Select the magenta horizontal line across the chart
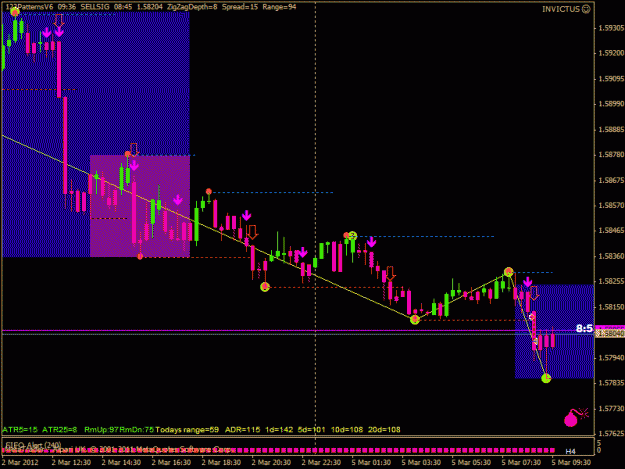 pyautogui.click(x=298, y=330)
